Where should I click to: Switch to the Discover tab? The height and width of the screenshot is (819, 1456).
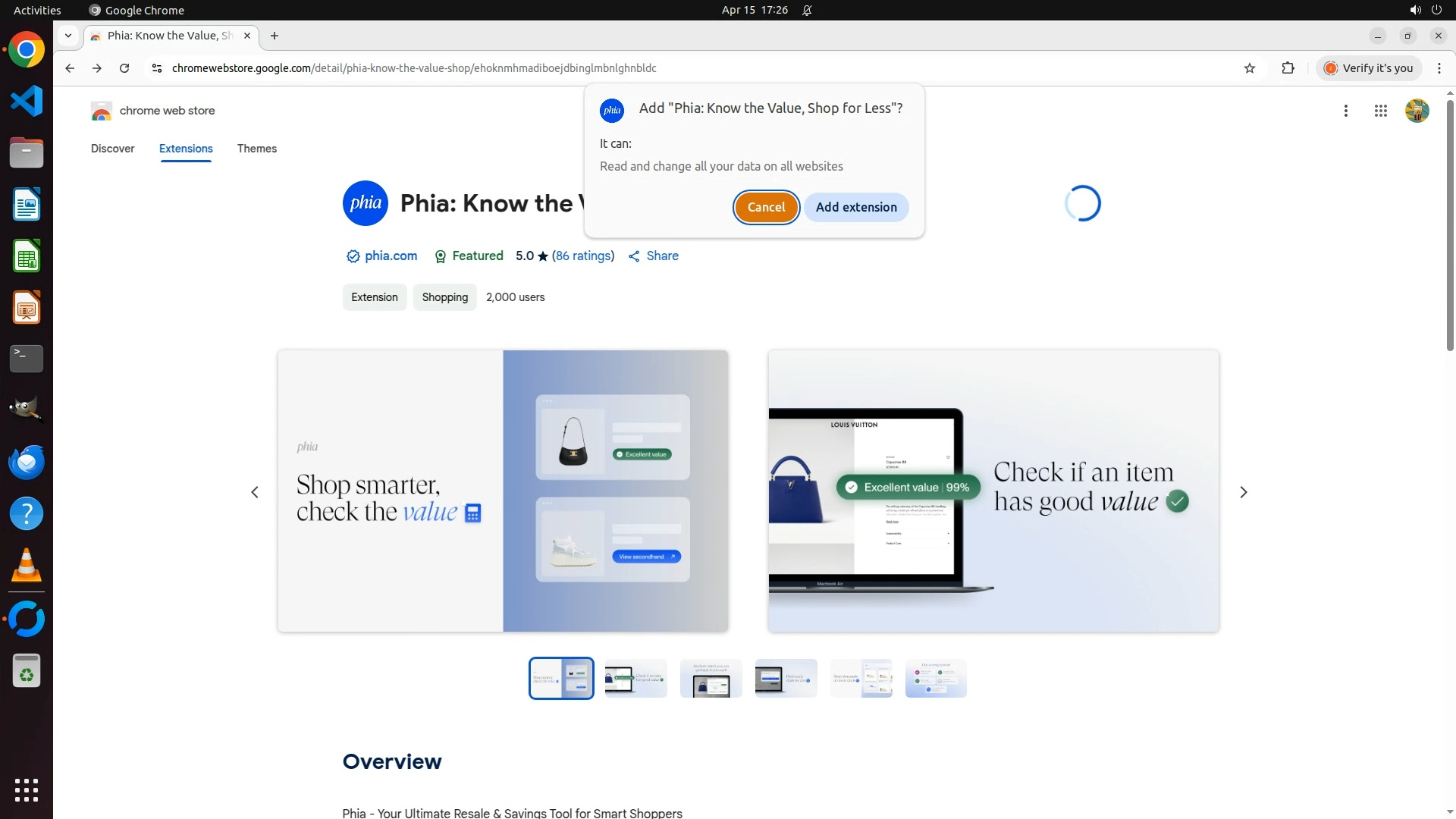pos(112,149)
